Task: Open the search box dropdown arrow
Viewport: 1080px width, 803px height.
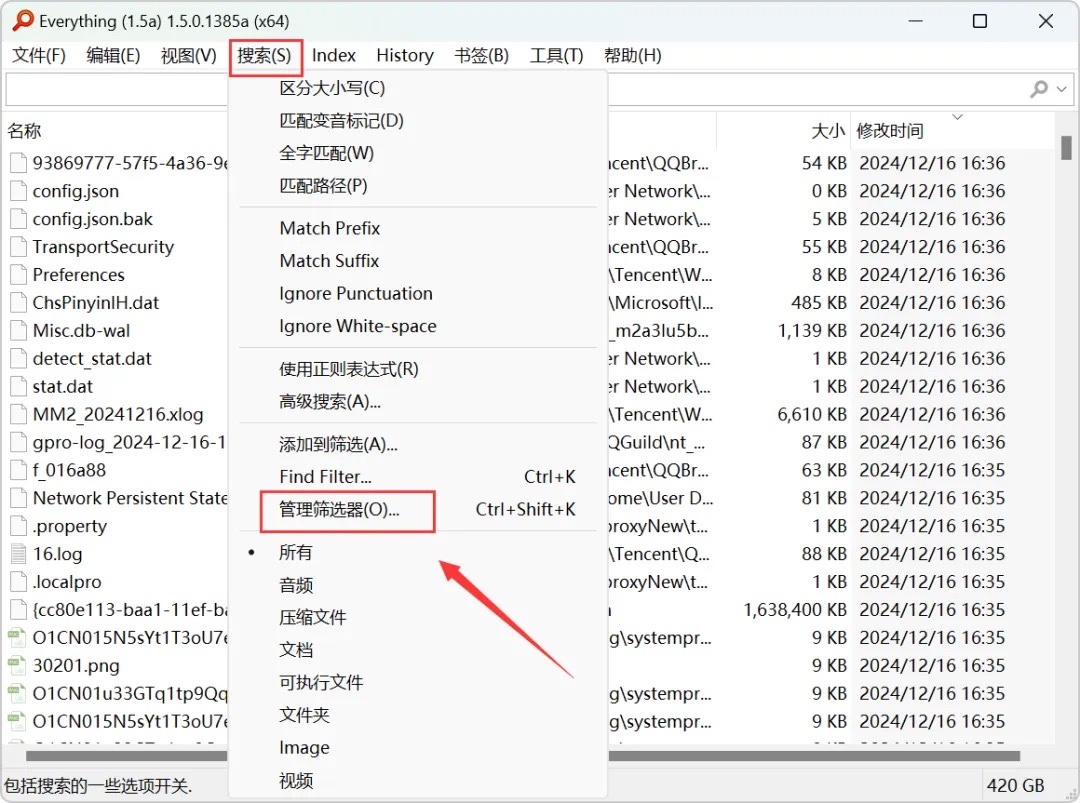Action: pyautogui.click(x=1061, y=89)
